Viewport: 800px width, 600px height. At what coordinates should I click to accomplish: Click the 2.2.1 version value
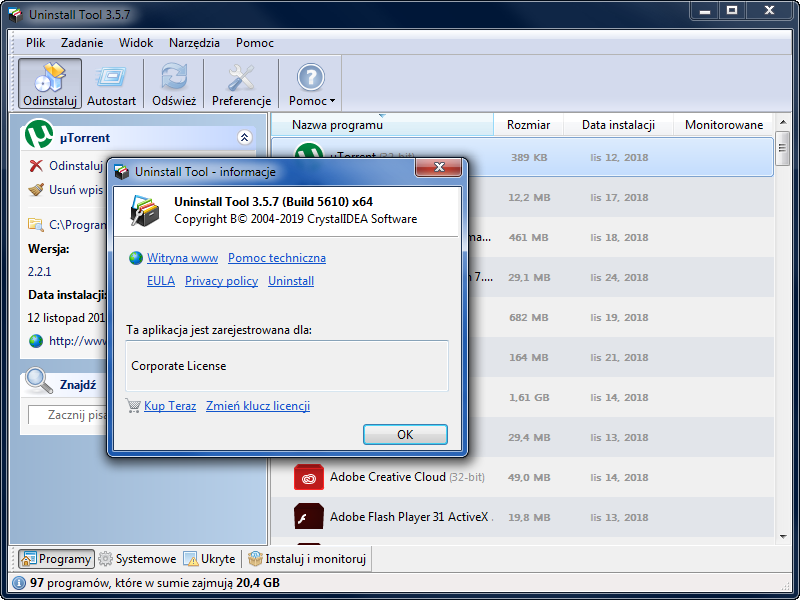tap(39, 272)
